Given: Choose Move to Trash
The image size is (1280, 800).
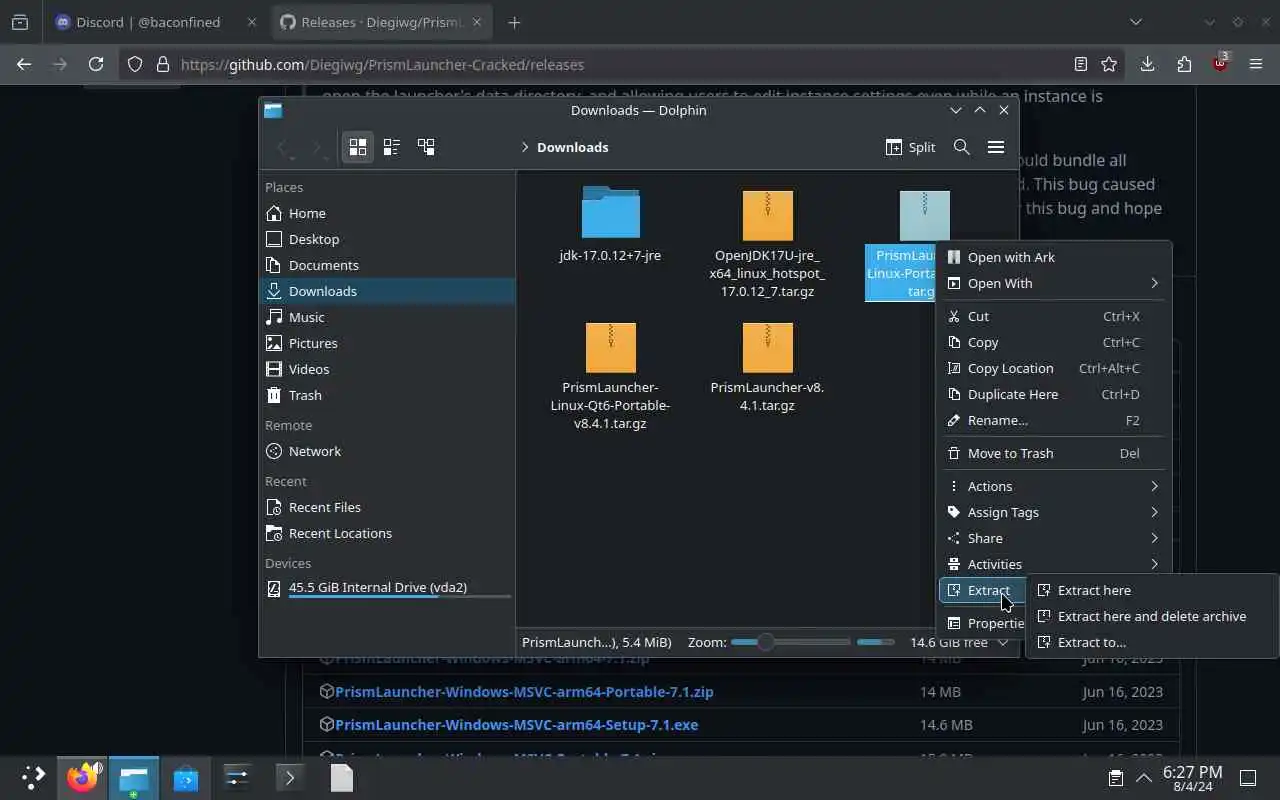Looking at the screenshot, I should (x=1053, y=453).
